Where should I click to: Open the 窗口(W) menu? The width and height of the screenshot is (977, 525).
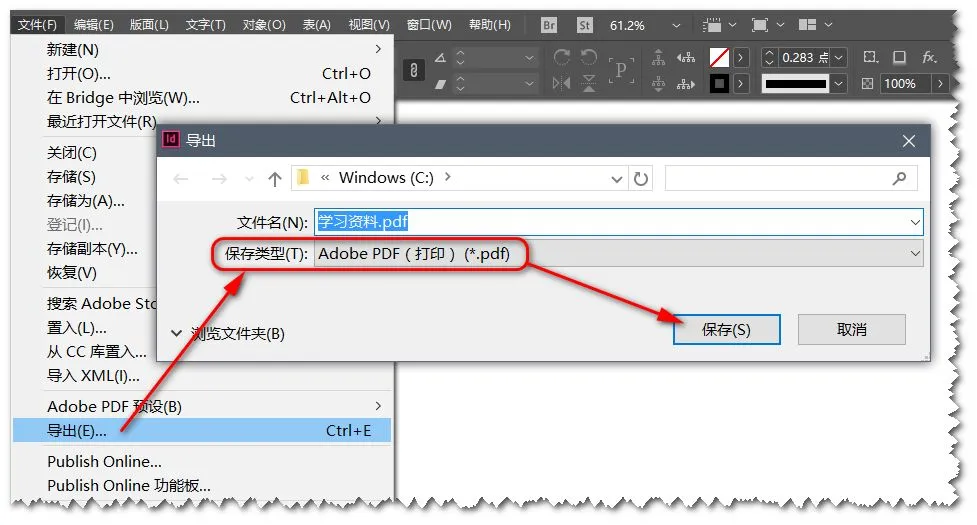[x=429, y=25]
